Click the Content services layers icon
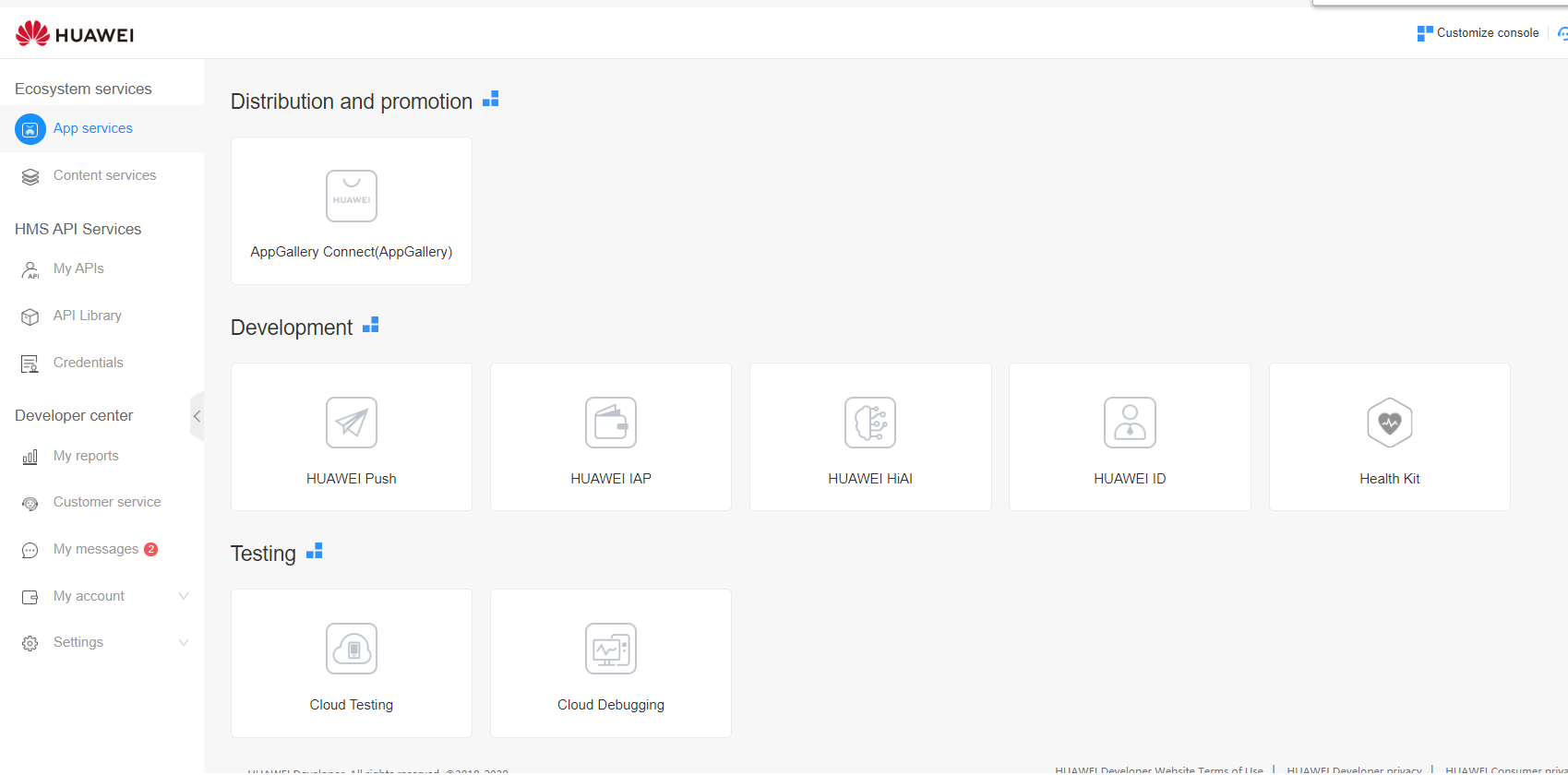This screenshot has height=775, width=1568. pyautogui.click(x=30, y=176)
